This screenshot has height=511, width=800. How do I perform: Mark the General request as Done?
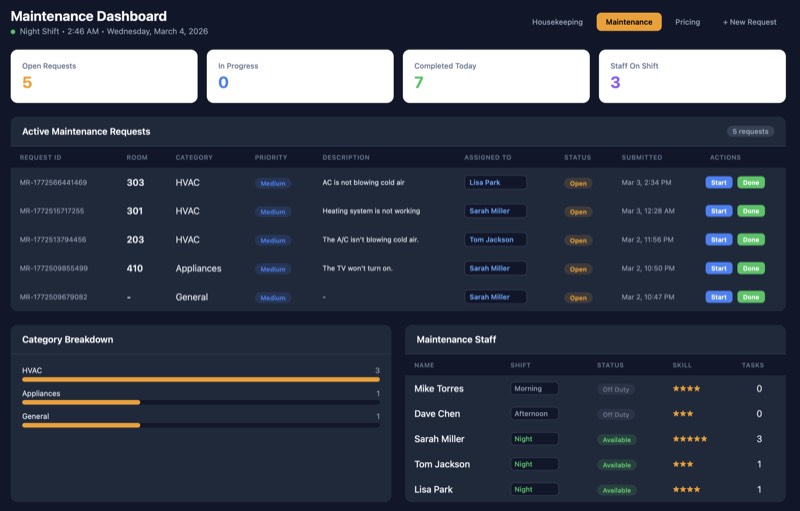tap(751, 297)
